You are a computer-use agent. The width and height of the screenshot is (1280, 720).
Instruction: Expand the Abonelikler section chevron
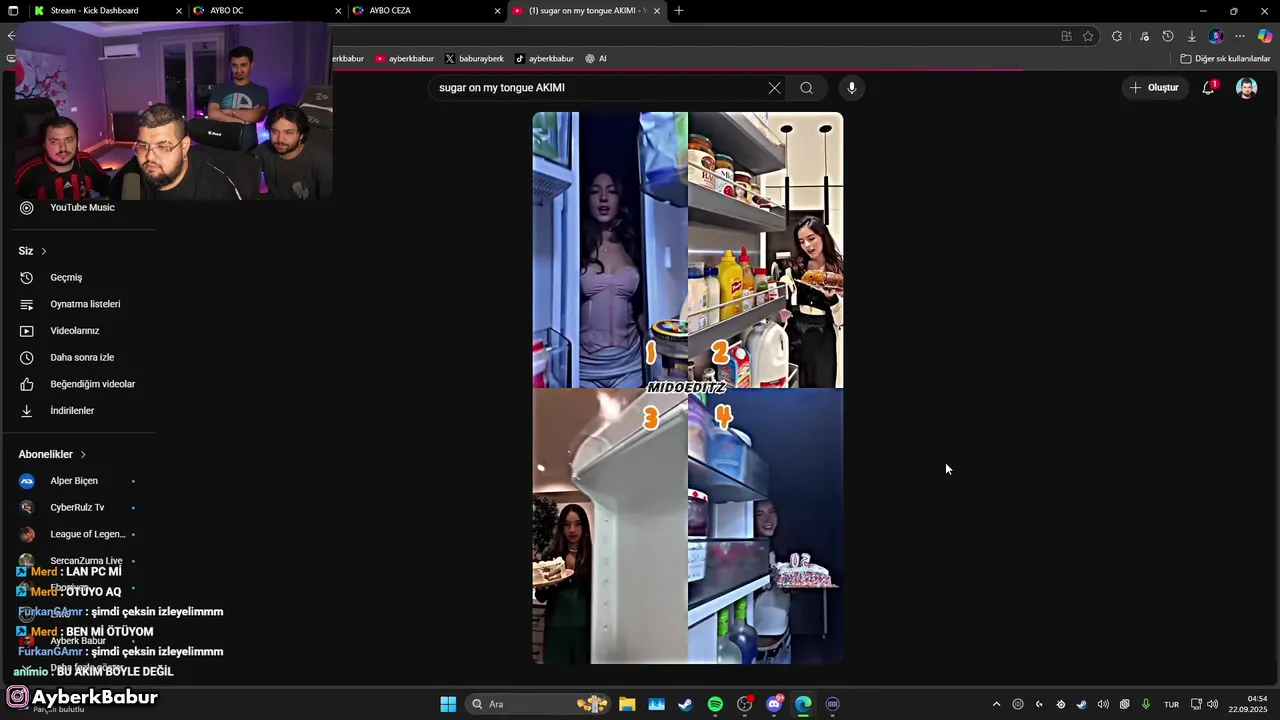[x=83, y=454]
